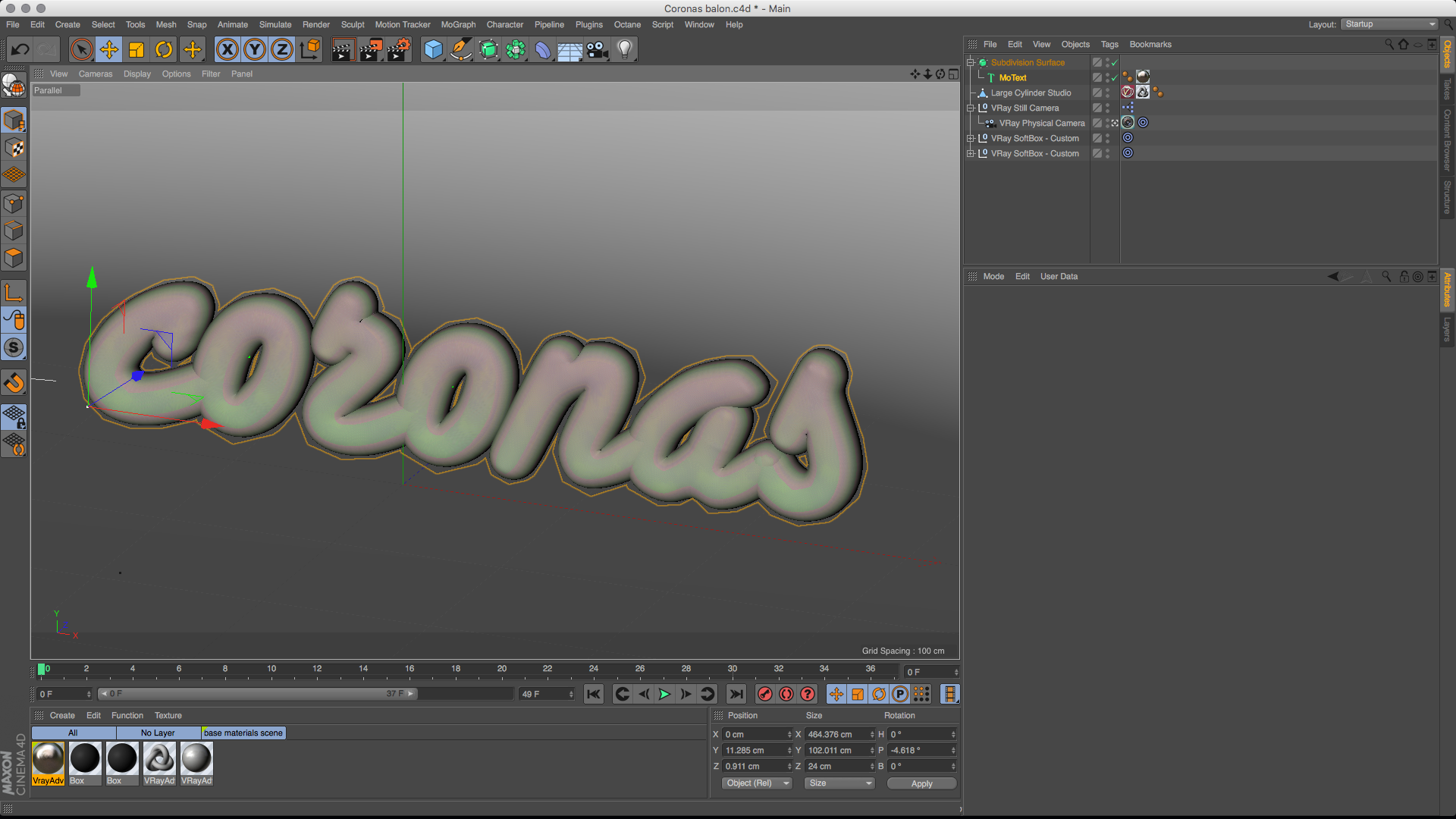
Task: Select the first Box material thumbnail
Action: (x=85, y=764)
